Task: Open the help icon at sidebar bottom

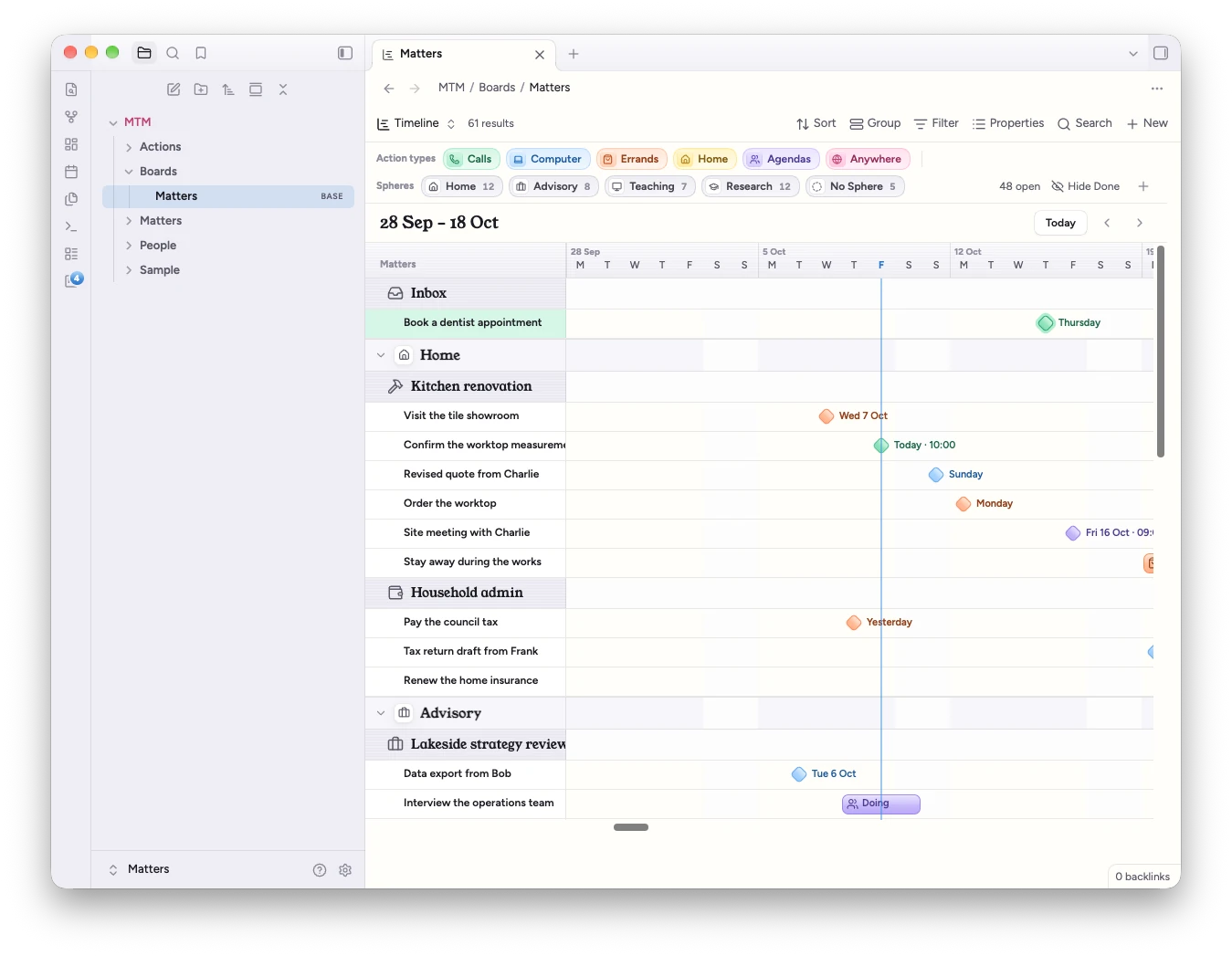Action: [x=320, y=870]
